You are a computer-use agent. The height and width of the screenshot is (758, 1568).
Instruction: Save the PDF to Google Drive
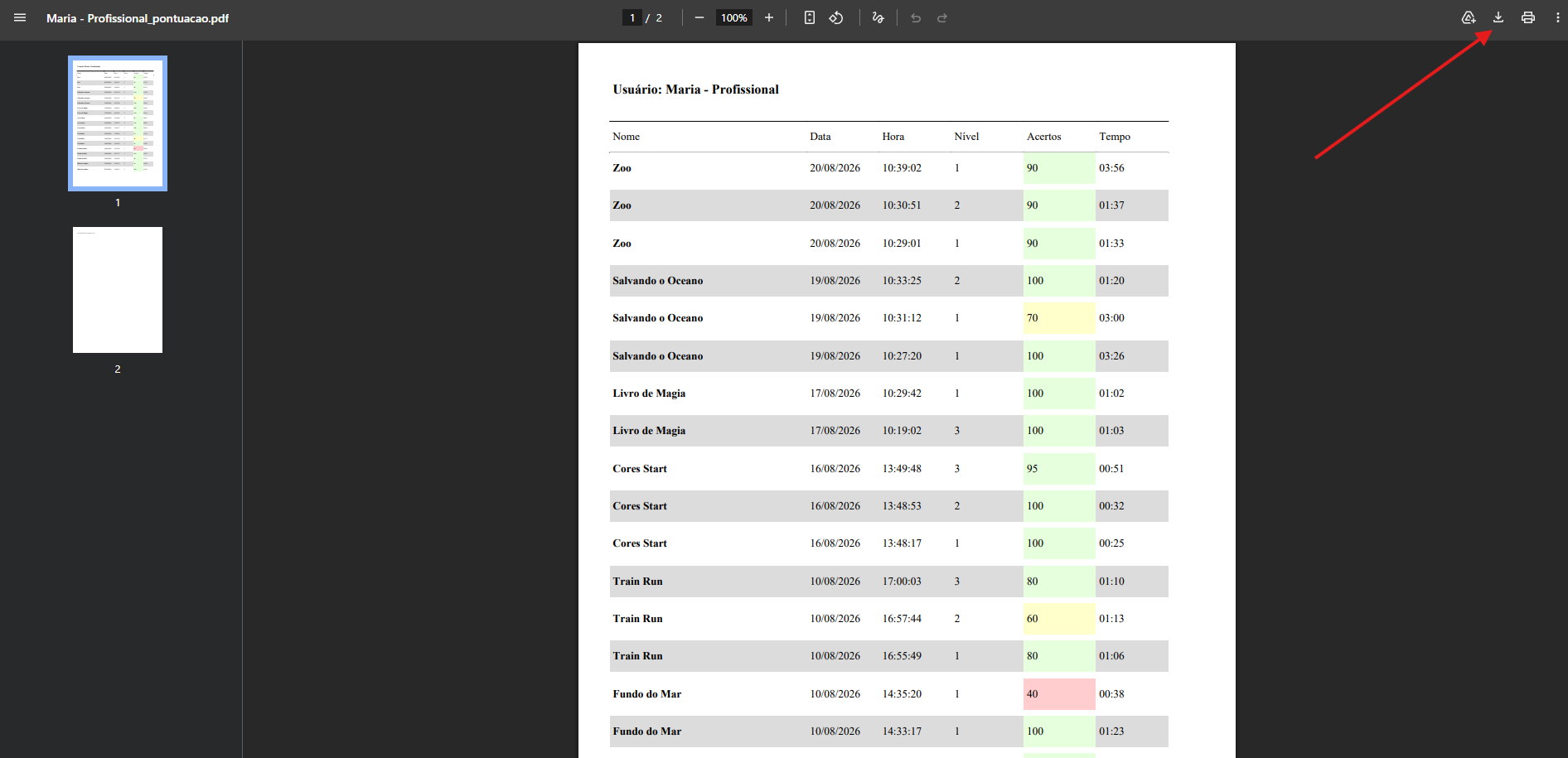click(x=1469, y=17)
